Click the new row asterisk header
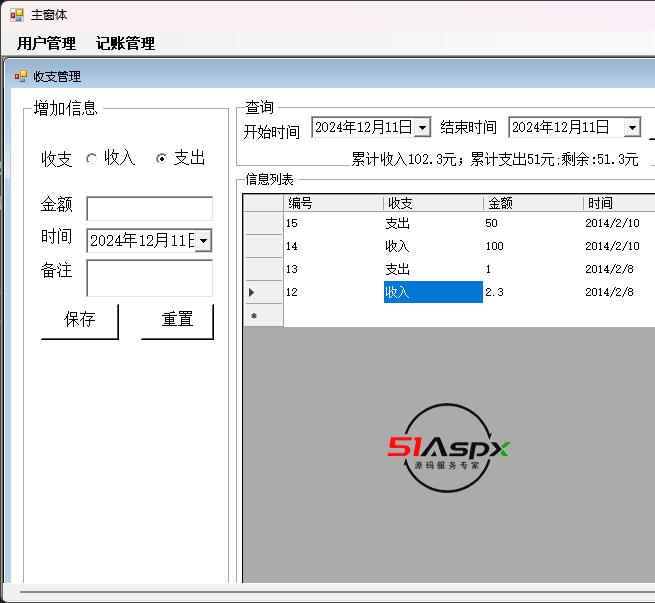Image resolution: width=655 pixels, height=603 pixels. pos(263,316)
